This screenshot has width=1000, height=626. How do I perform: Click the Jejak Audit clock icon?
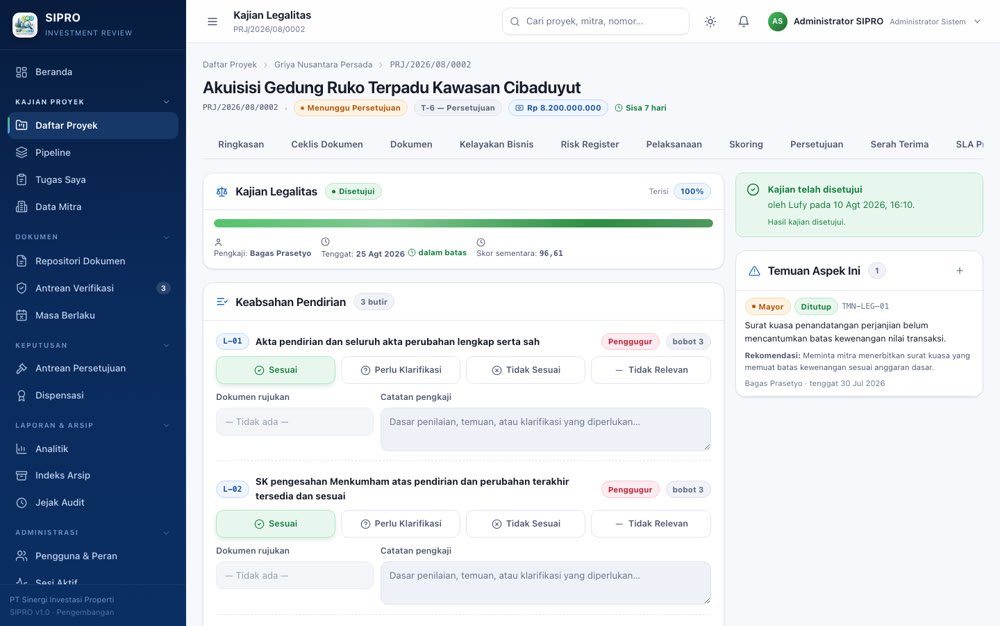[x=22, y=502]
